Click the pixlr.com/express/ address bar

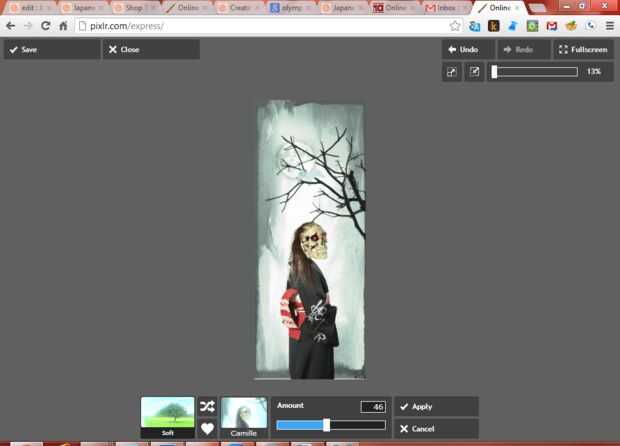coord(263,26)
